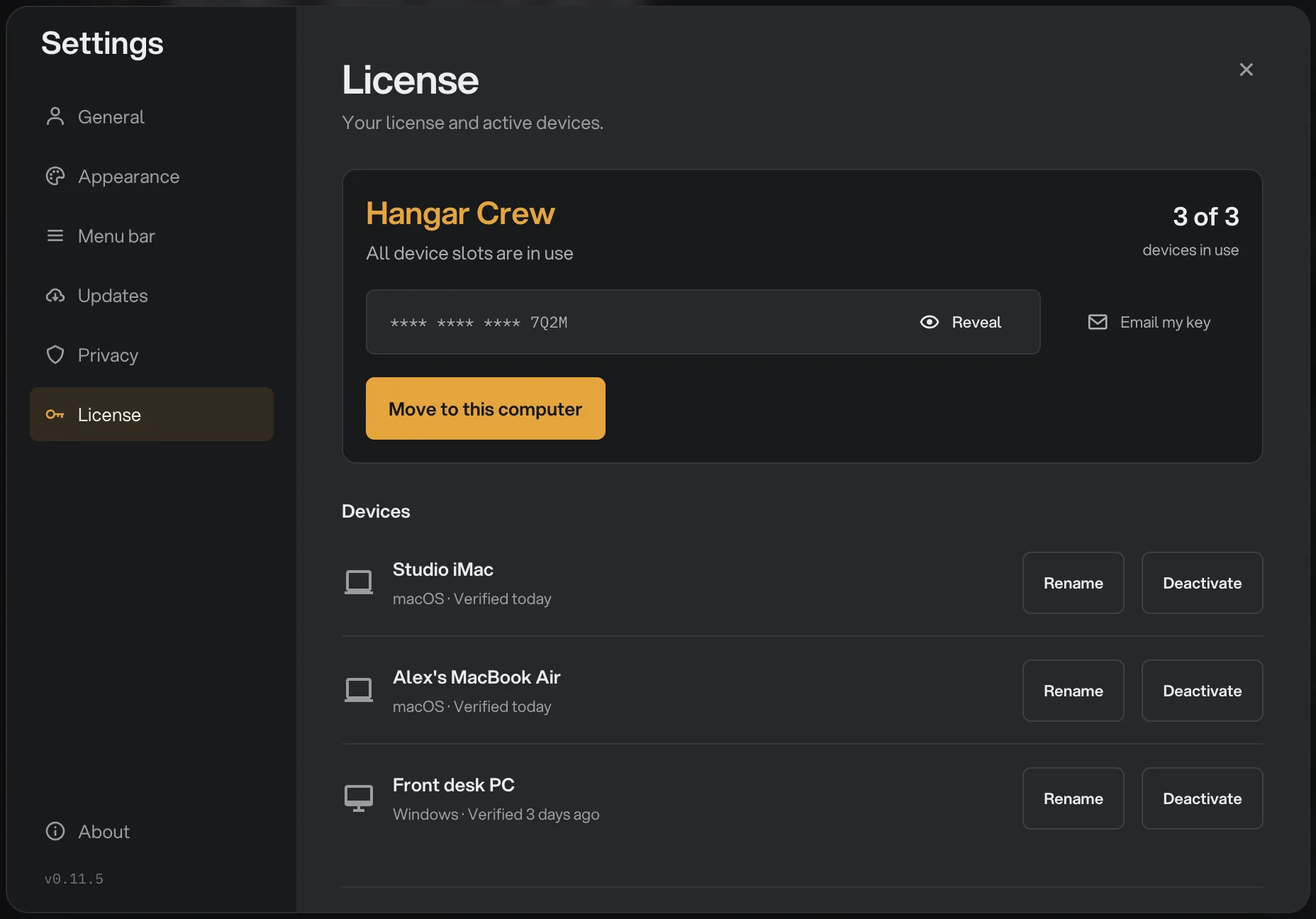Click the key icon beside License
The width and height of the screenshot is (1316, 919).
point(55,414)
